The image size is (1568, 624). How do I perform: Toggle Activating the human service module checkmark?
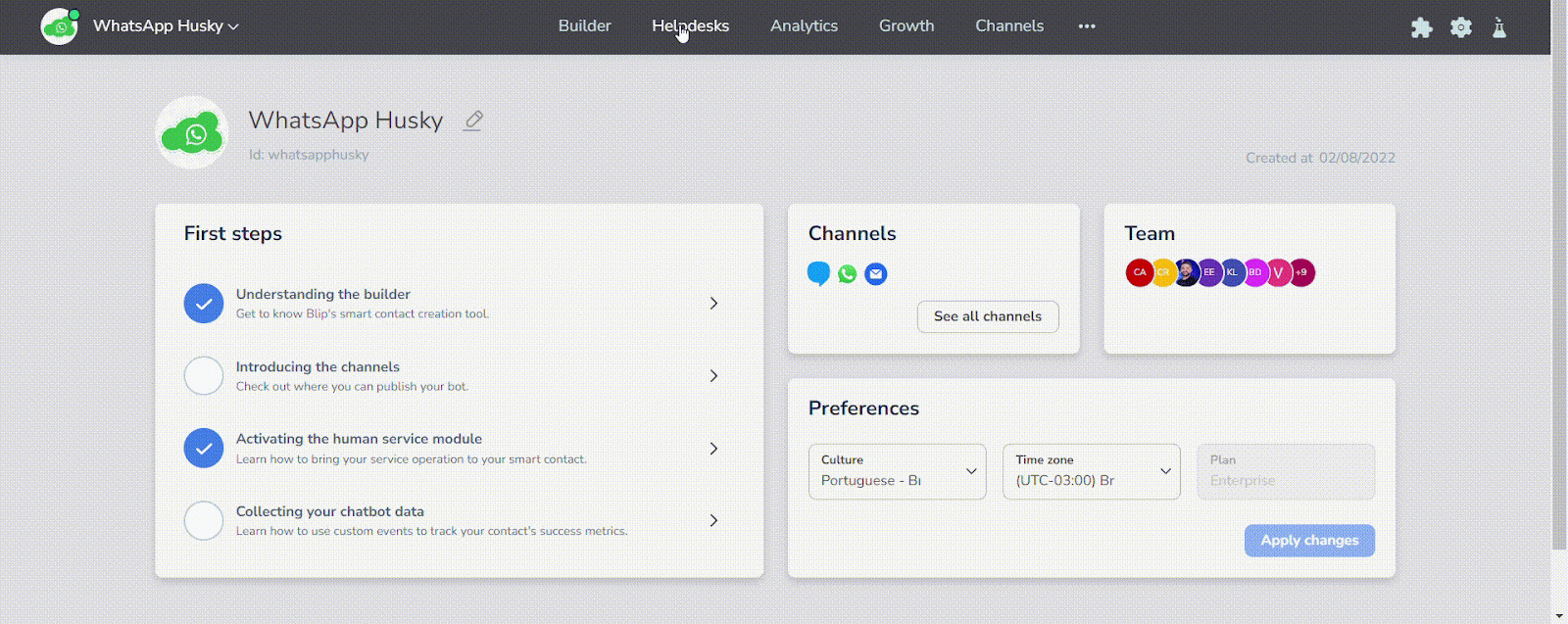(x=204, y=449)
